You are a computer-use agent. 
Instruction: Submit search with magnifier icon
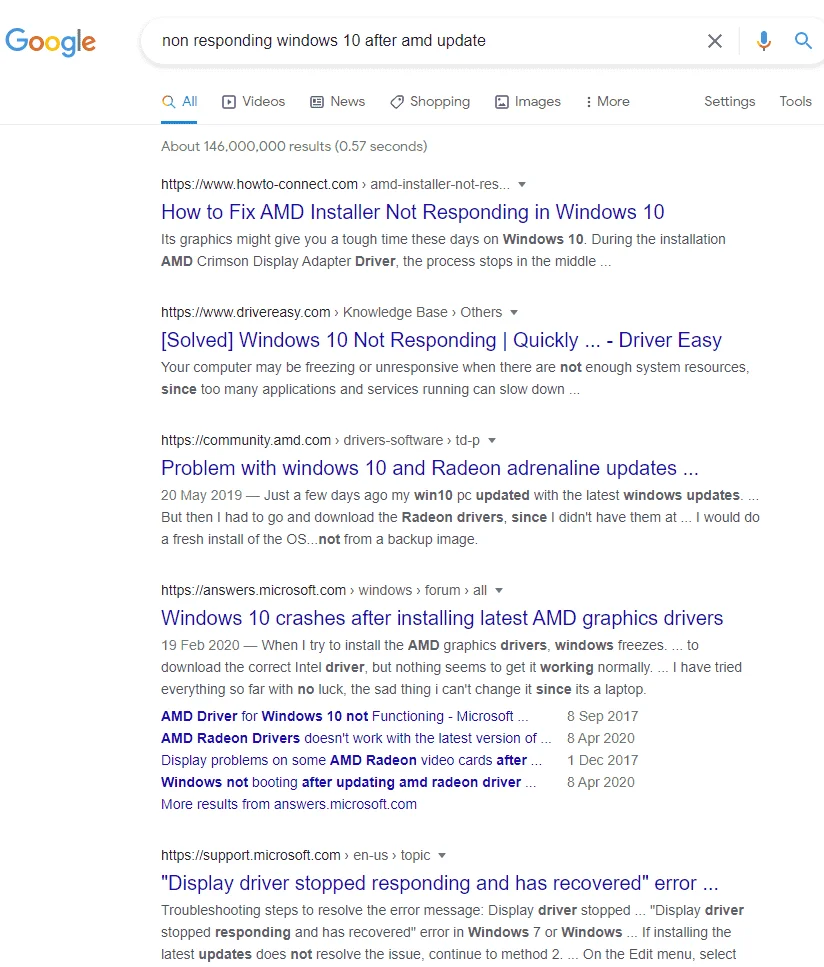[x=802, y=41]
